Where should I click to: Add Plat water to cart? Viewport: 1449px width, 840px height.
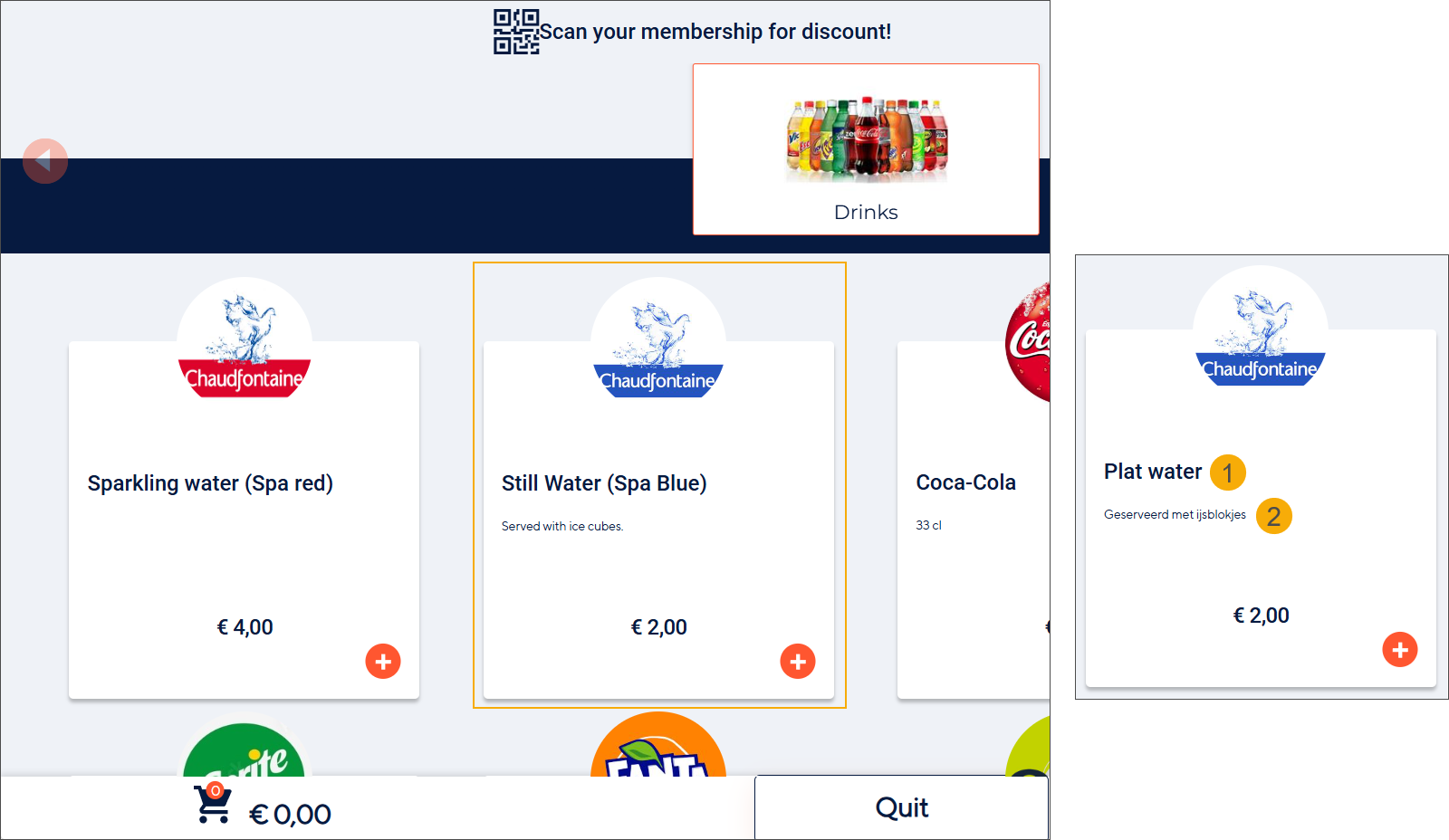[1400, 650]
